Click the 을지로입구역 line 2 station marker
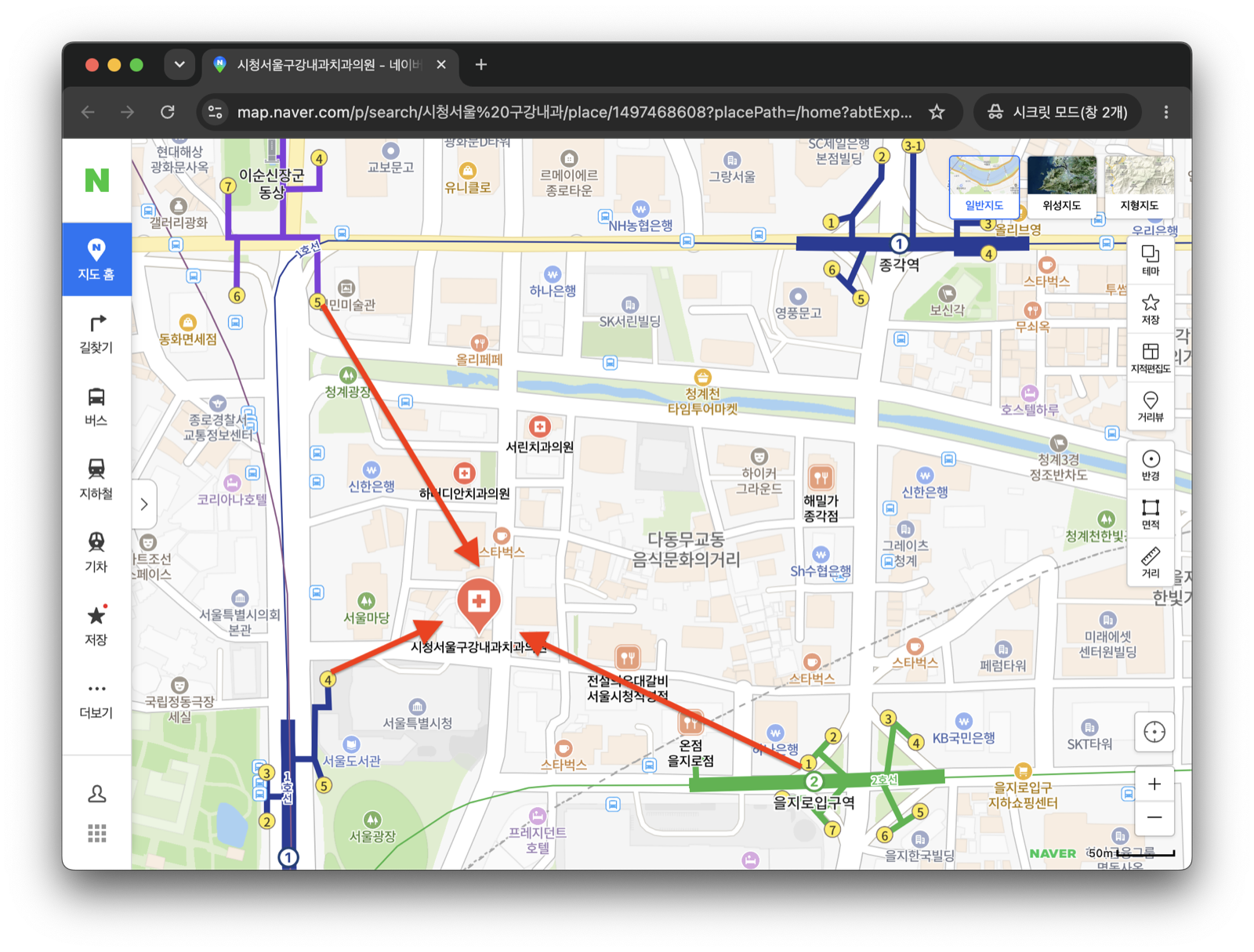Viewport: 1254px width, 952px height. point(814,781)
